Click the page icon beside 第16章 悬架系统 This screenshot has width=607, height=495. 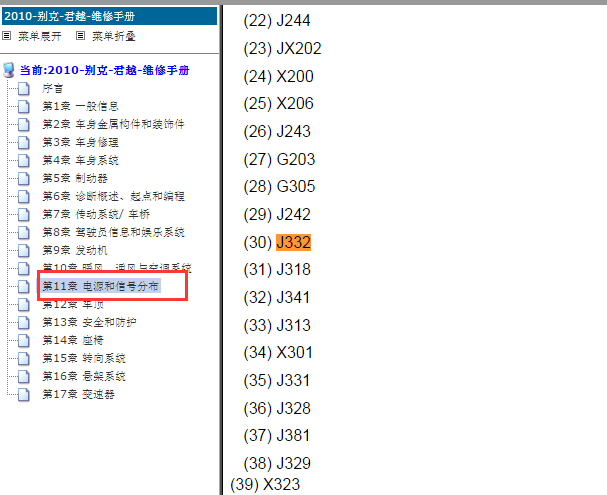[x=24, y=377]
